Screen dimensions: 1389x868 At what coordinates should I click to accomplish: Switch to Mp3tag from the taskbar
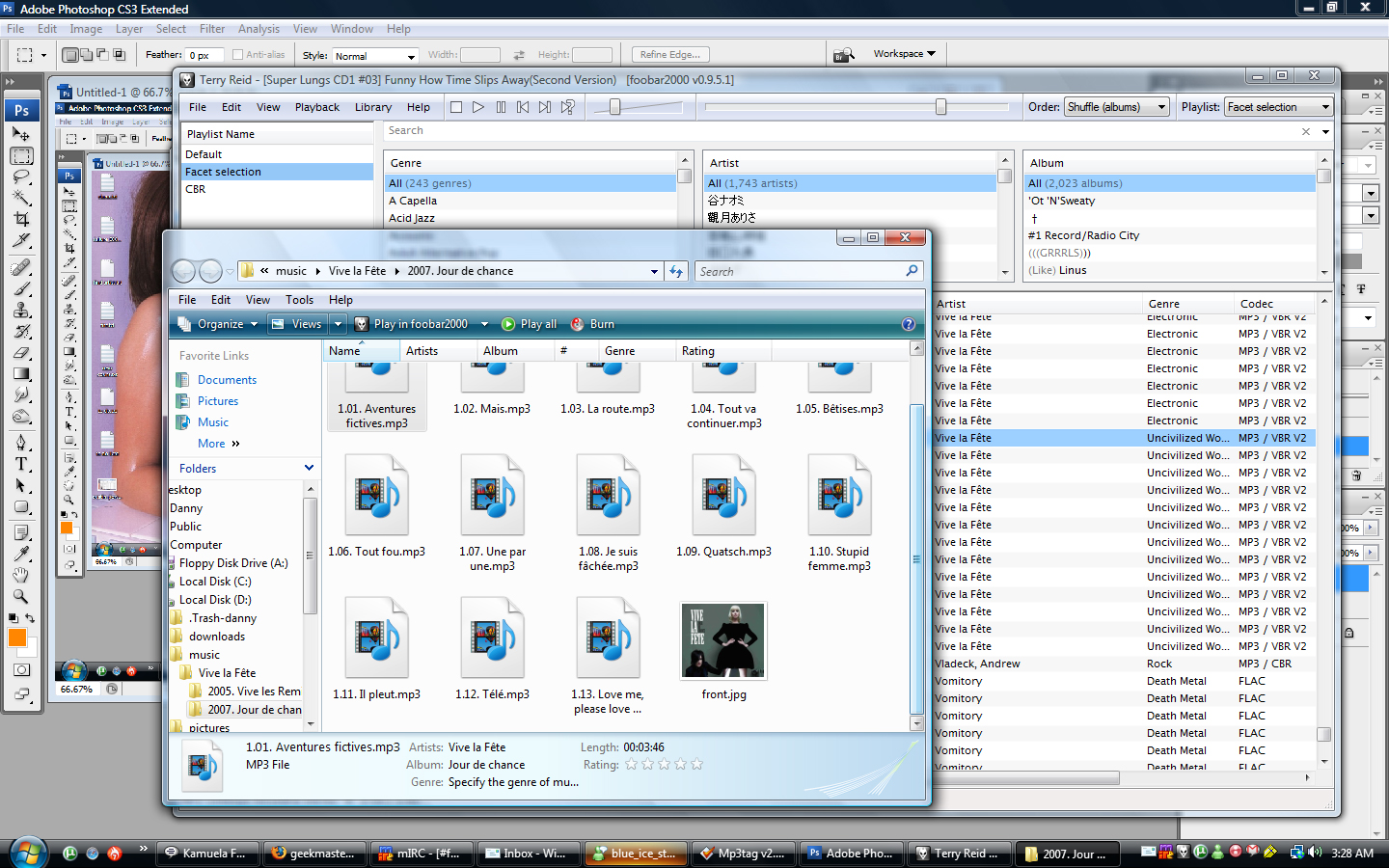[x=742, y=854]
